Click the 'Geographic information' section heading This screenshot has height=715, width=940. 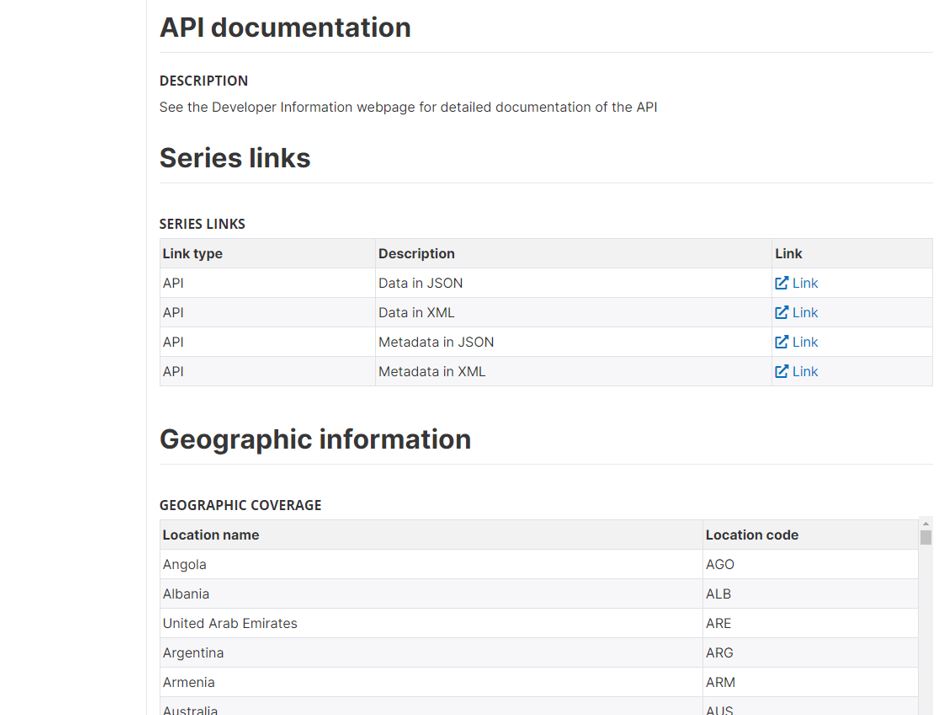click(315, 439)
